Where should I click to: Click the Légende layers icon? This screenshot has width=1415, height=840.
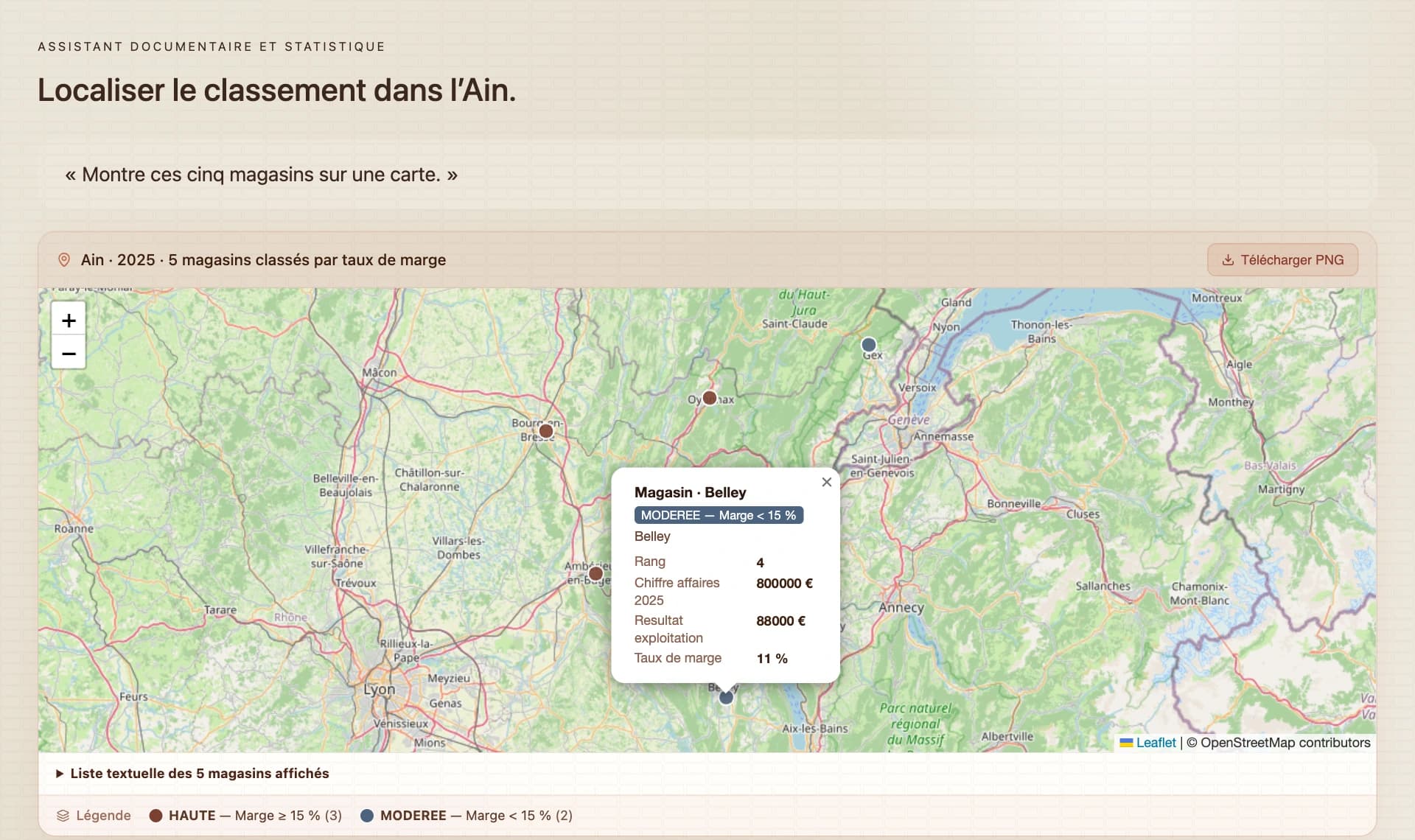click(63, 816)
